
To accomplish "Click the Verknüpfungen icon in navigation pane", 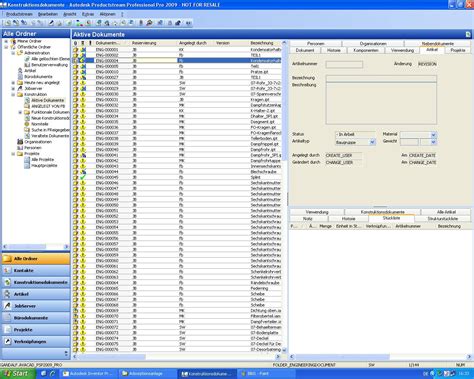I will pos(8,341).
